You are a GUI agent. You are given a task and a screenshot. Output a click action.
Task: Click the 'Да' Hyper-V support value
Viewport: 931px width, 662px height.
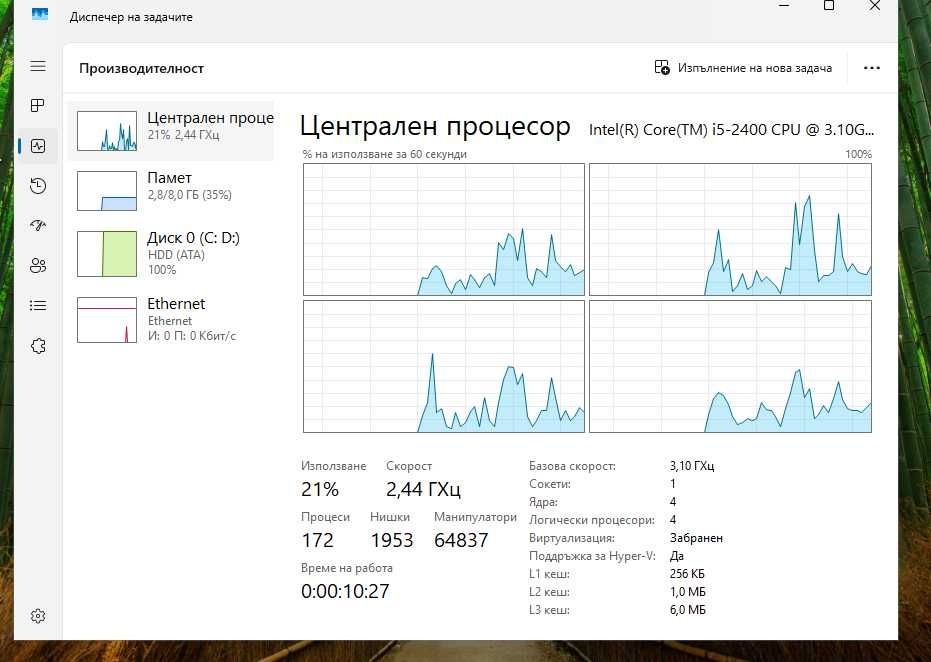pos(676,556)
